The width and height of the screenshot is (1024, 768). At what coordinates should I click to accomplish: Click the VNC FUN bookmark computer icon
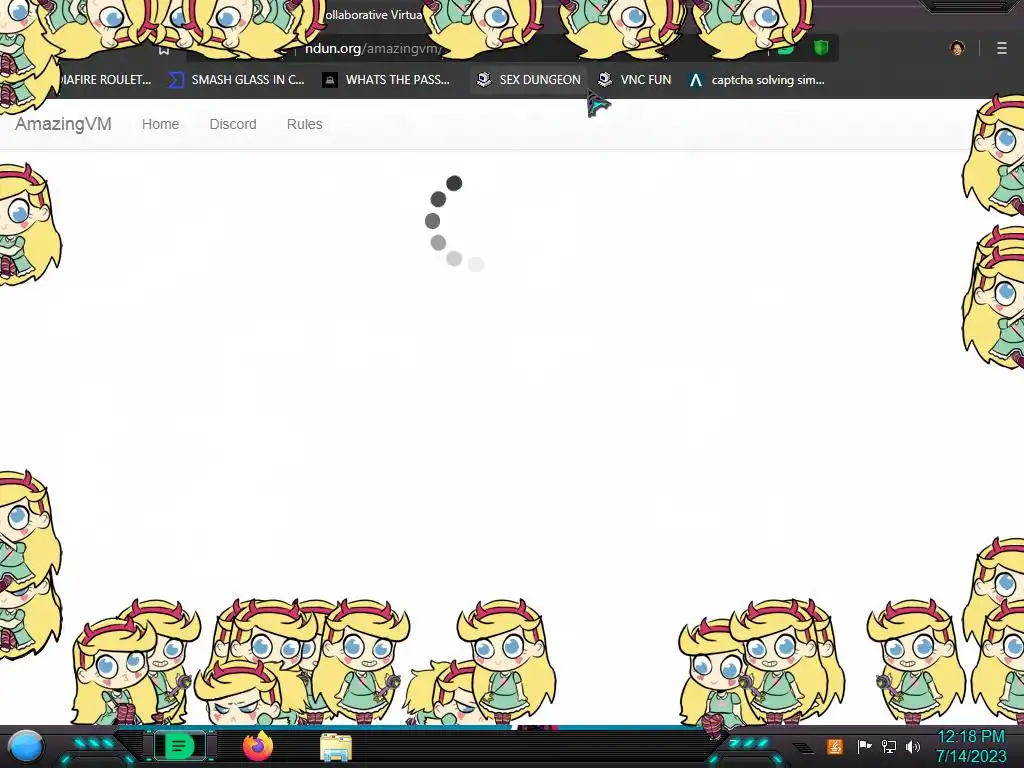(605, 80)
